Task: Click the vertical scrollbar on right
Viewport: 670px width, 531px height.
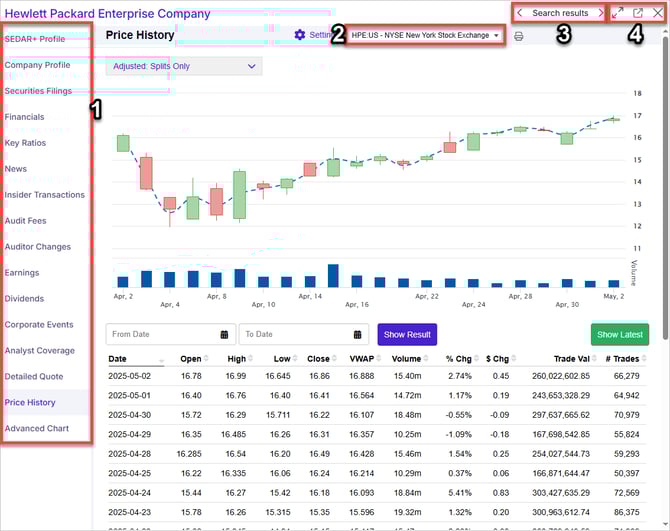Action: [666, 188]
